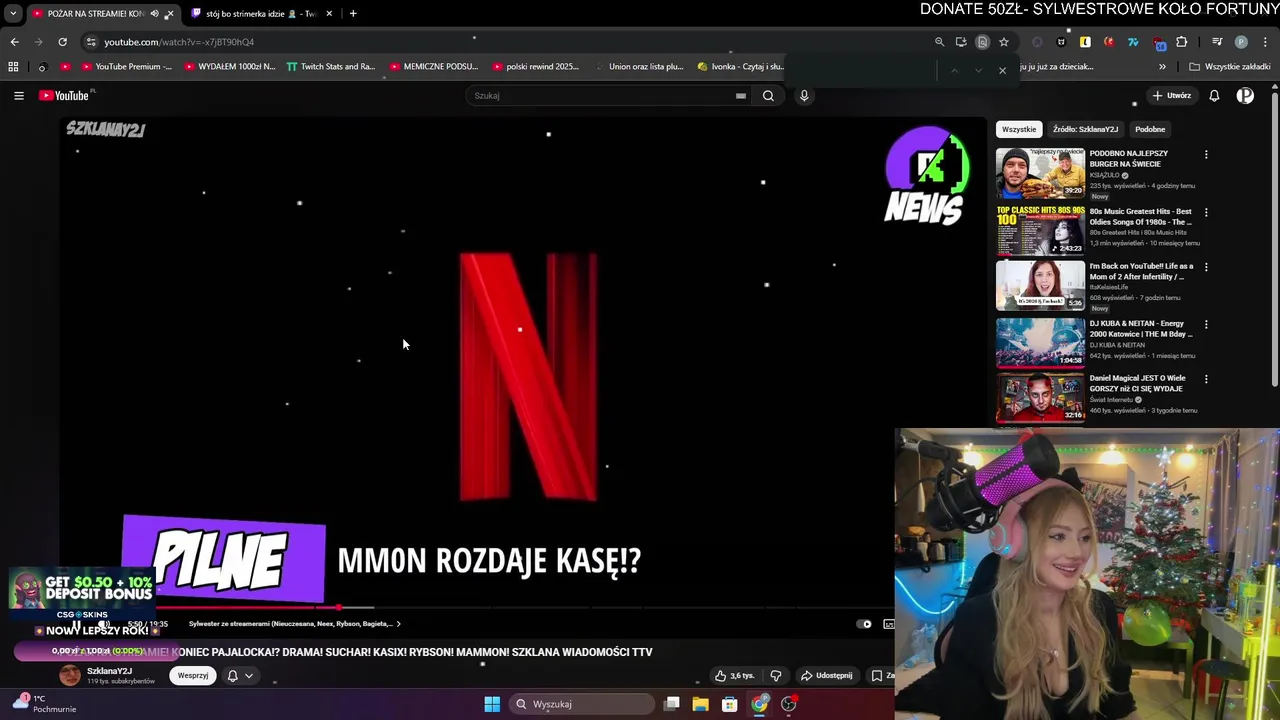The width and height of the screenshot is (1280, 720).
Task: Open YouTube notifications bell in the header
Action: pyautogui.click(x=1214, y=96)
